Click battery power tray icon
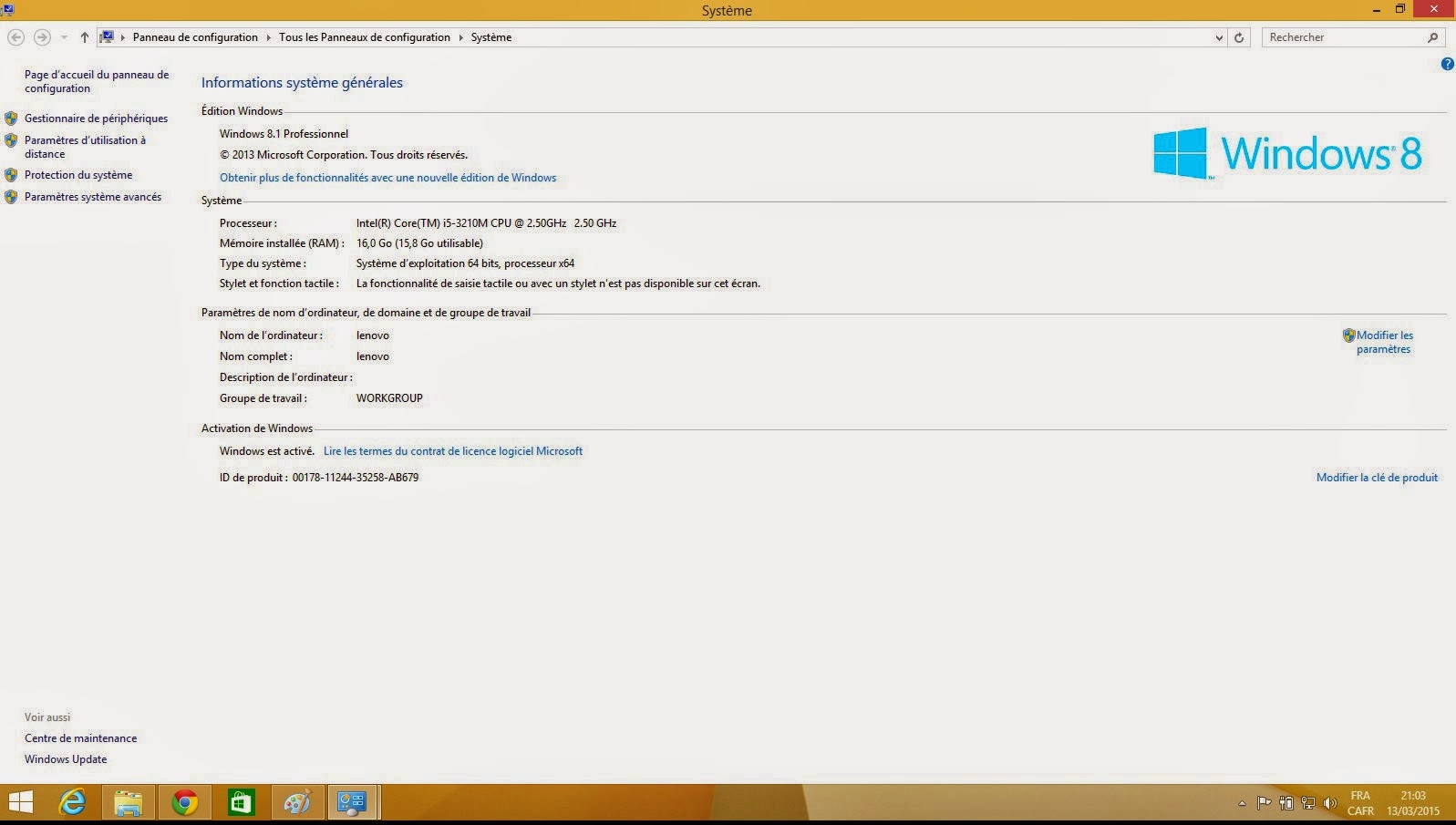1456x825 pixels. pyautogui.click(x=1286, y=803)
